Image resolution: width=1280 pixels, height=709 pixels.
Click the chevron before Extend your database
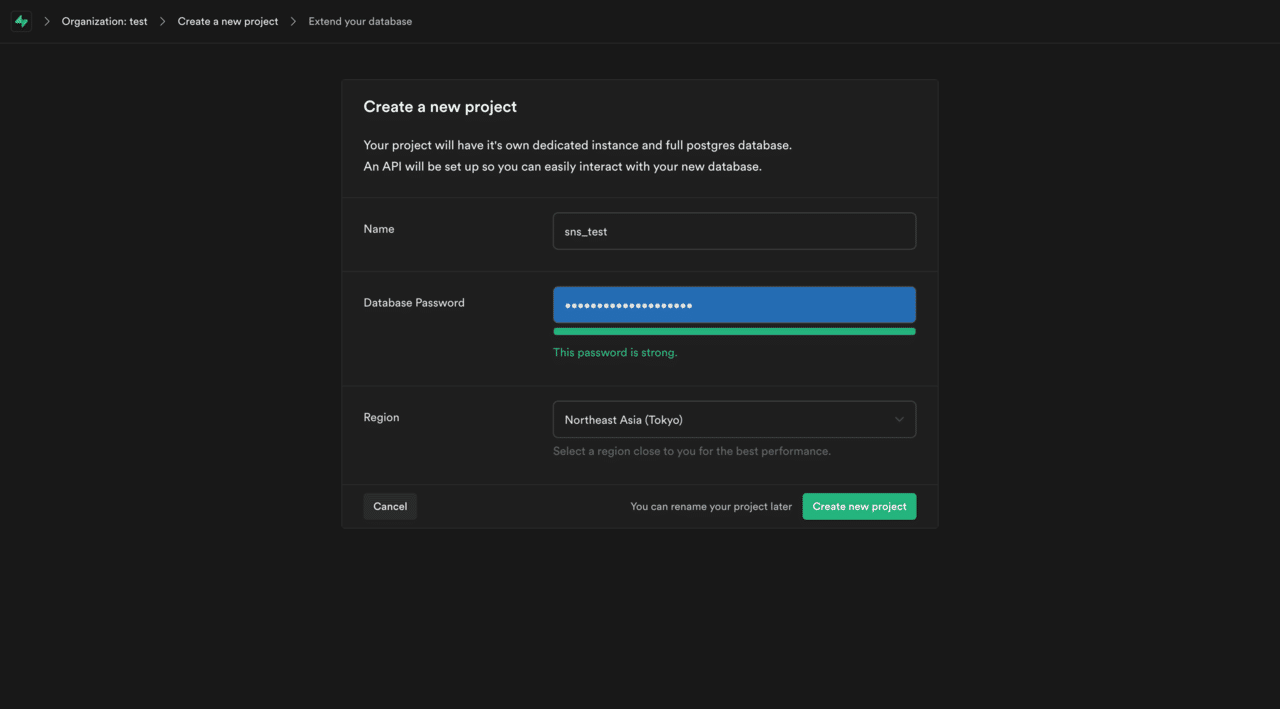(x=293, y=21)
